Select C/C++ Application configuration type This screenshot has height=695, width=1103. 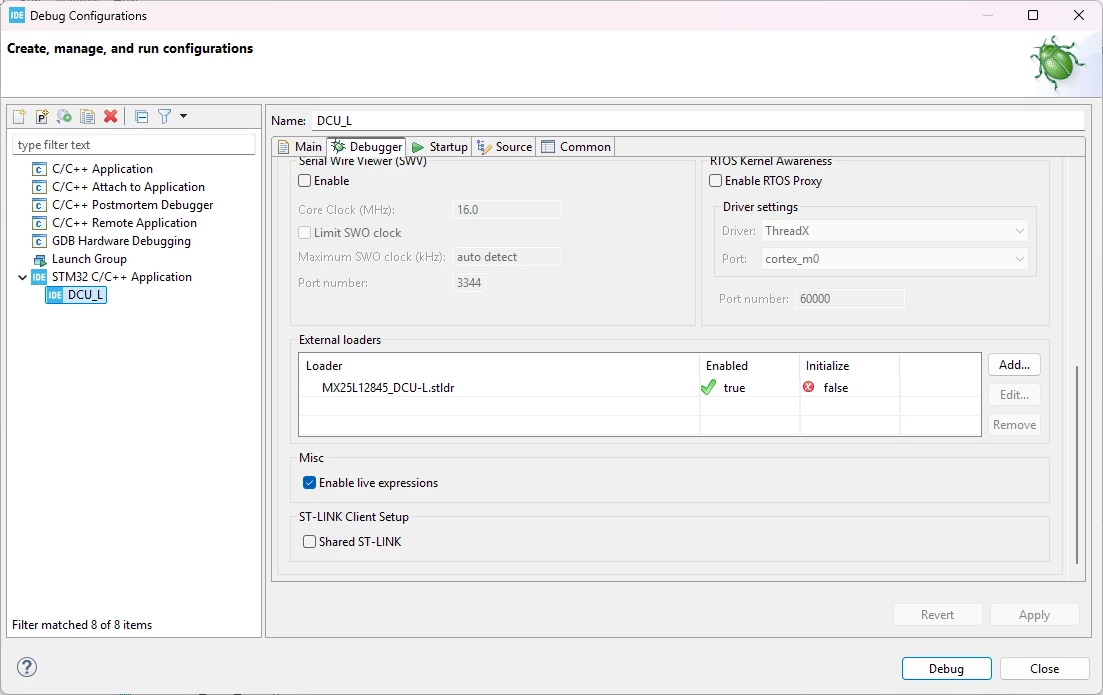(x=102, y=169)
